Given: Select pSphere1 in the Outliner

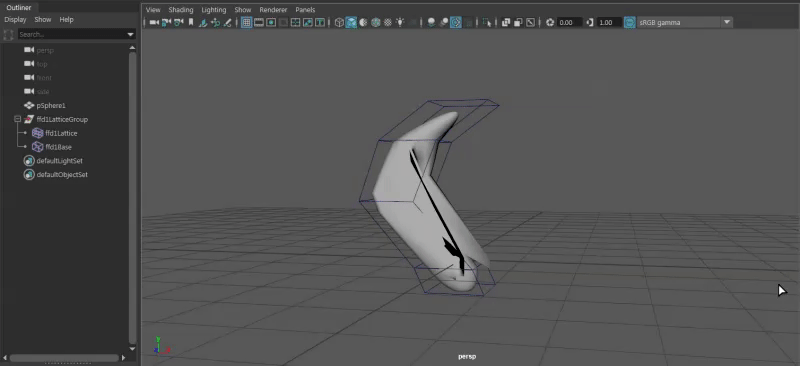Looking at the screenshot, I should 51,105.
